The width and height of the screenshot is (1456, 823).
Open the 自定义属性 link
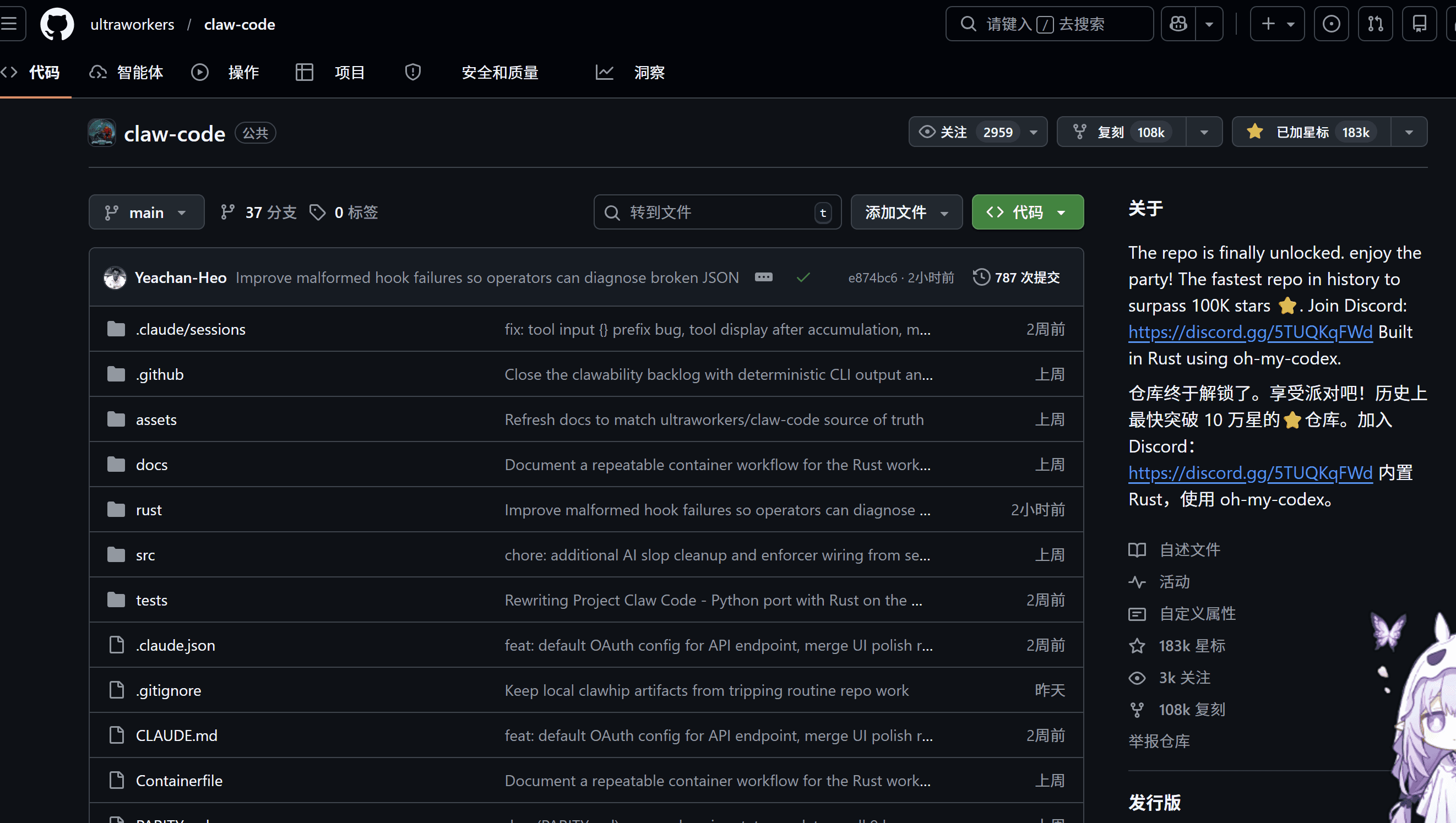(1182, 614)
